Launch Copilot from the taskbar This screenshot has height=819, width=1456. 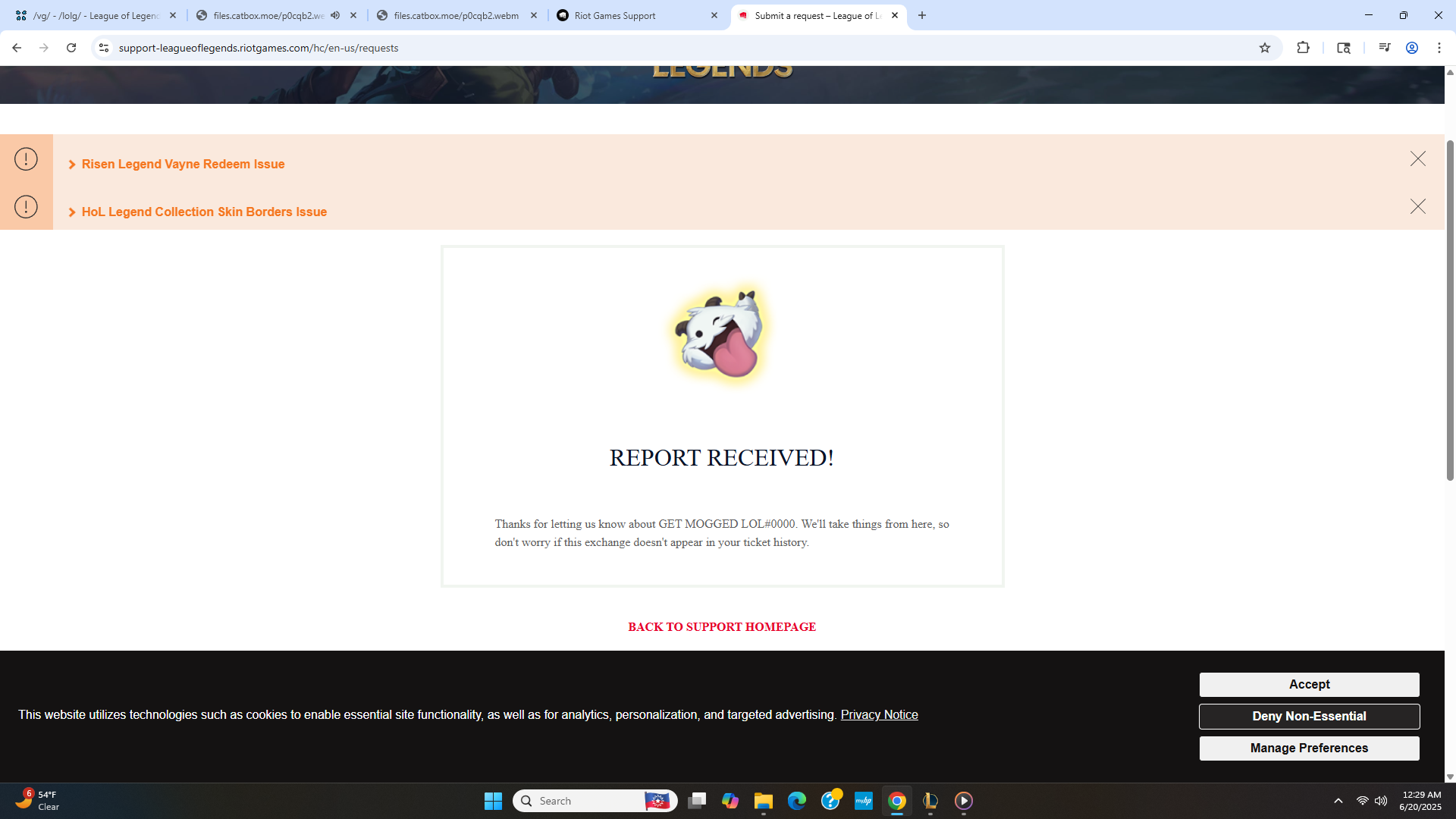click(x=730, y=801)
